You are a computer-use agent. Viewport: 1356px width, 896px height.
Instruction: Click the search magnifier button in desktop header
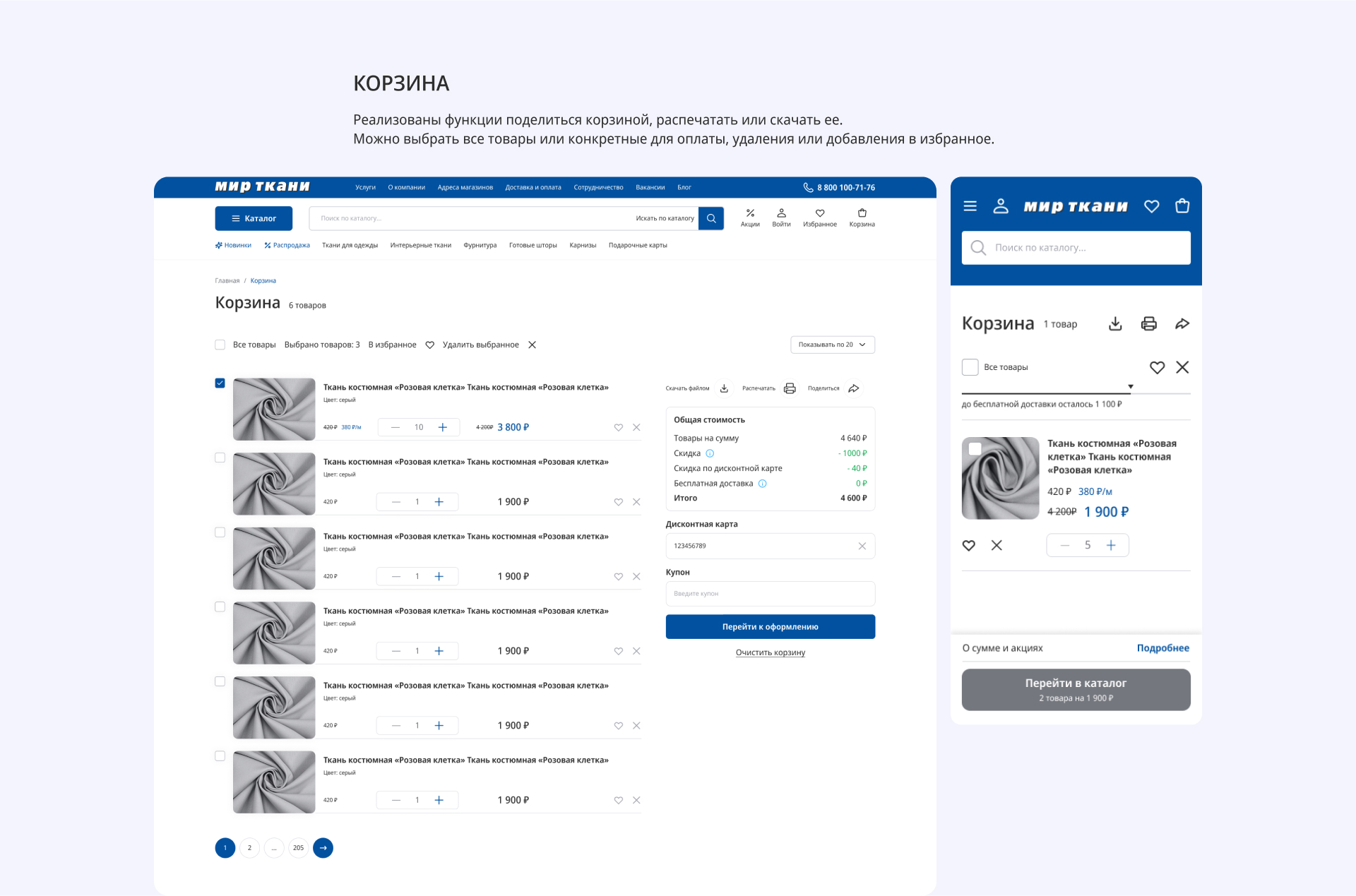click(711, 218)
